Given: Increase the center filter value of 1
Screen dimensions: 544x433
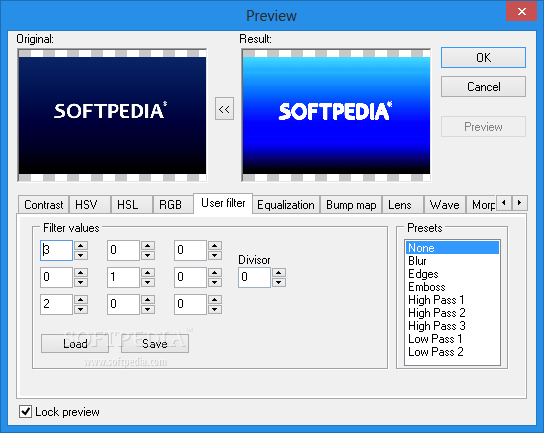Looking at the screenshot, I should pos(147,273).
